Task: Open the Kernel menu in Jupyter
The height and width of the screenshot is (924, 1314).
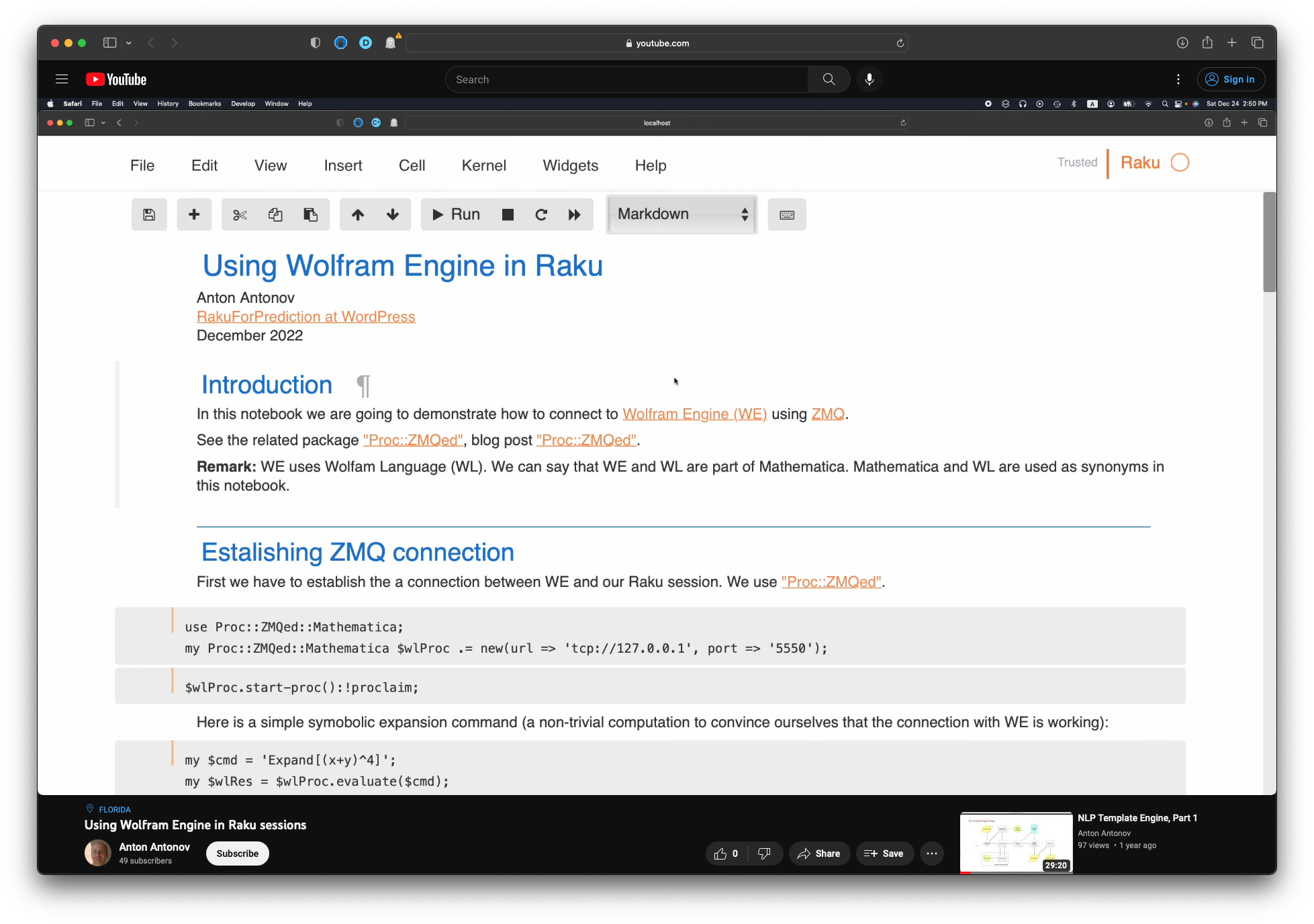Action: pos(484,165)
